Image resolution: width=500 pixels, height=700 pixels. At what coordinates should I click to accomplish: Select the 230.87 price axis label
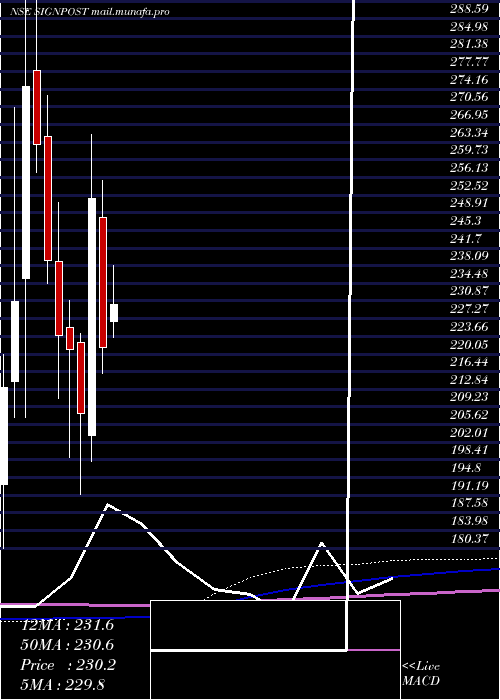(469, 291)
